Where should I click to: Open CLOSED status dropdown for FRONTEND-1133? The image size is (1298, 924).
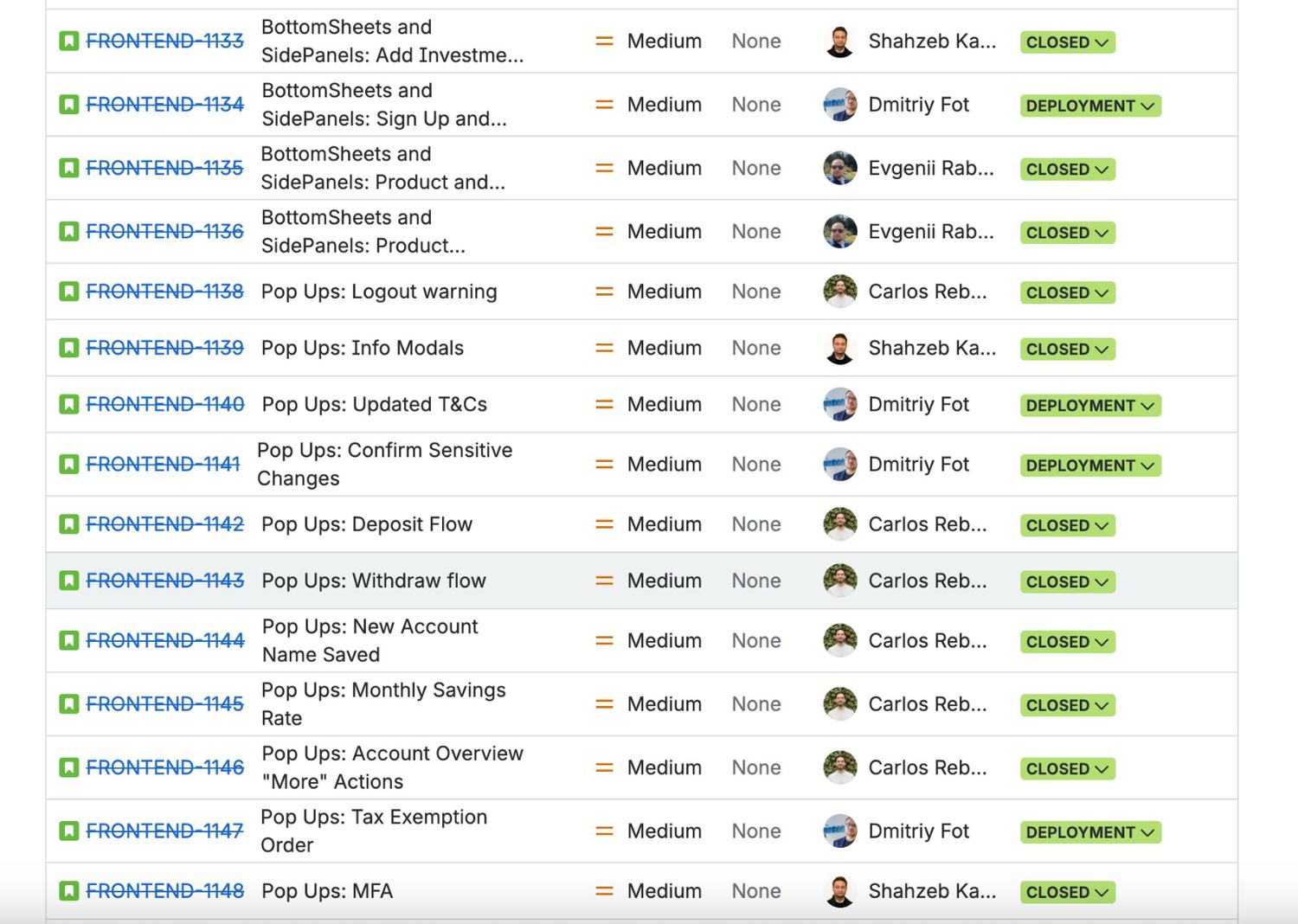[x=1067, y=42]
